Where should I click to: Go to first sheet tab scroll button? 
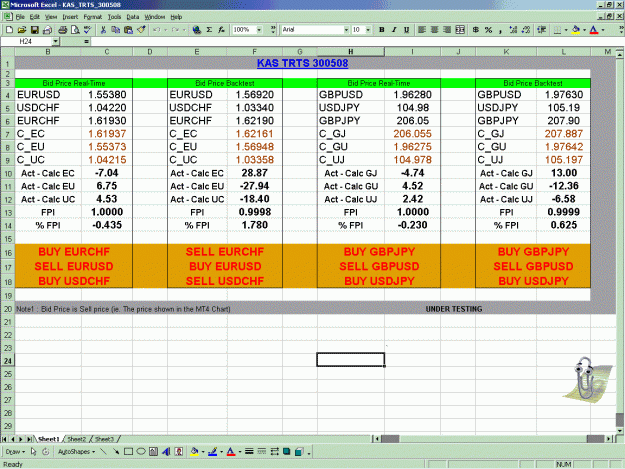[x=4, y=439]
